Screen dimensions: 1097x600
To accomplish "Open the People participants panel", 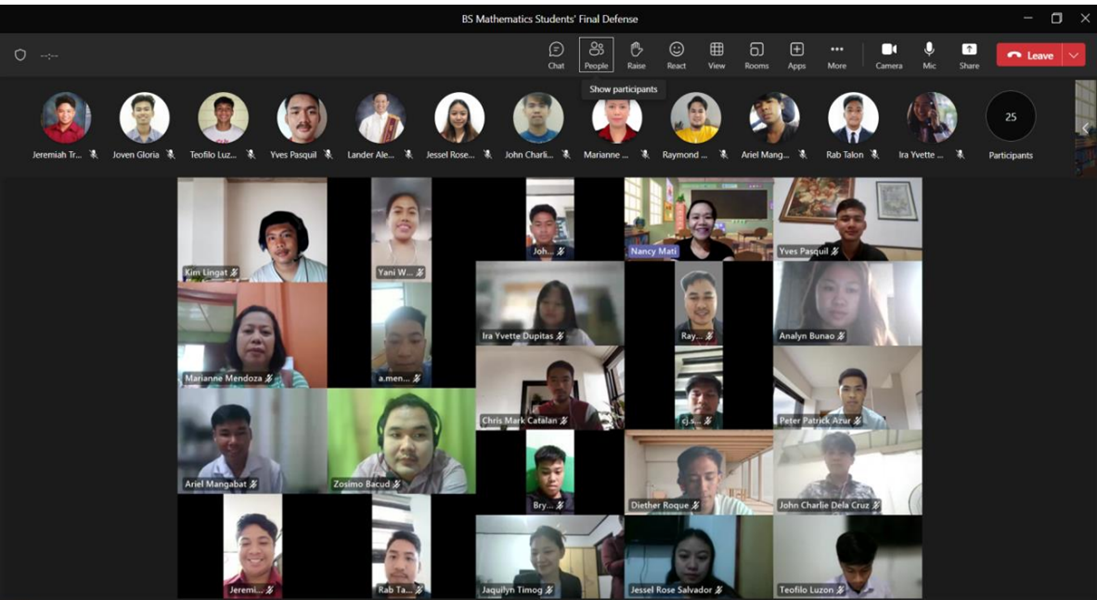I will (596, 54).
